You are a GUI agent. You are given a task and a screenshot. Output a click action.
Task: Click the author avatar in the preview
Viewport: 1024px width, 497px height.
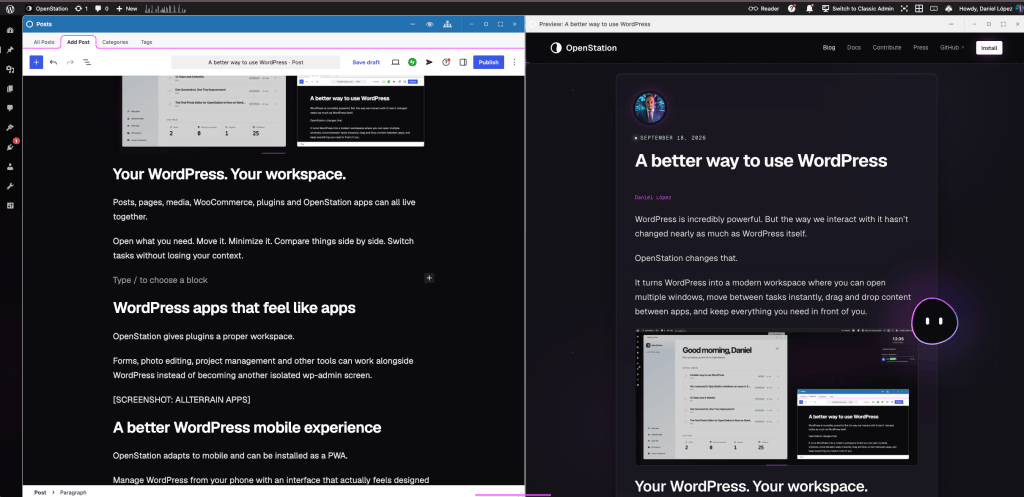pos(650,108)
